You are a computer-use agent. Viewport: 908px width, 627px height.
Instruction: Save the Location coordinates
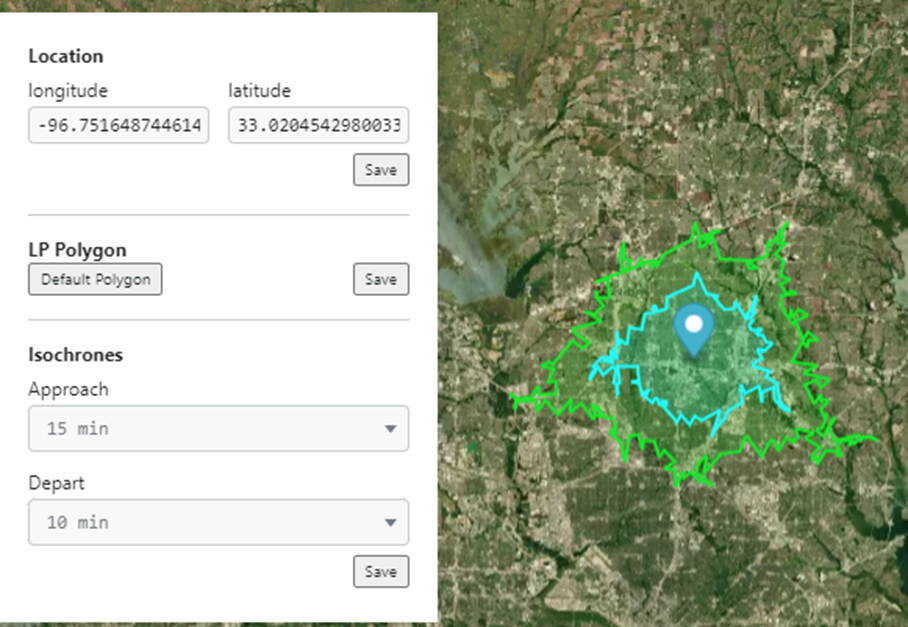[381, 170]
